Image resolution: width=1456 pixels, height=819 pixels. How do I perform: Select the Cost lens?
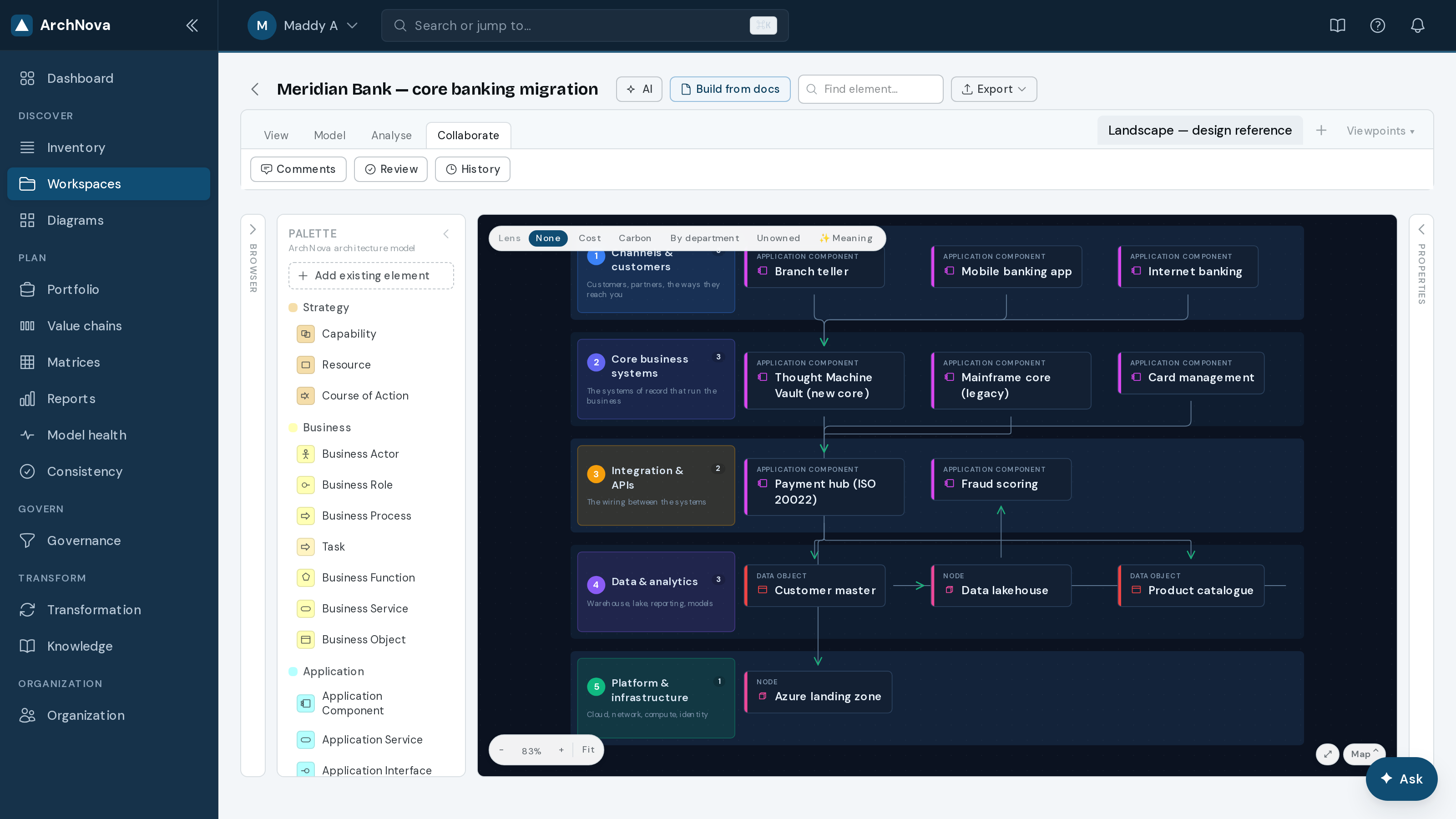pyautogui.click(x=590, y=238)
